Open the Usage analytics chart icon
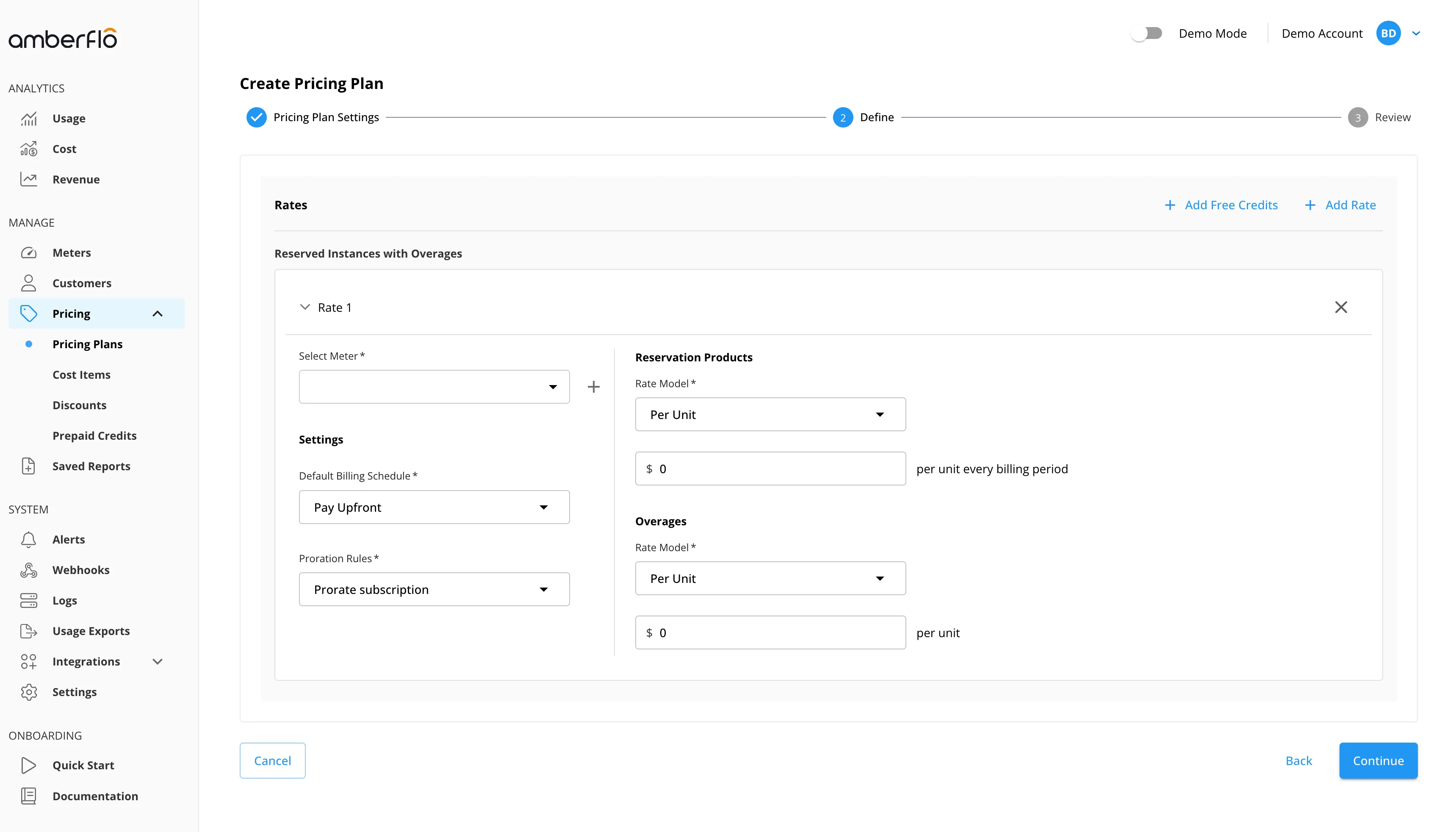 click(28, 118)
